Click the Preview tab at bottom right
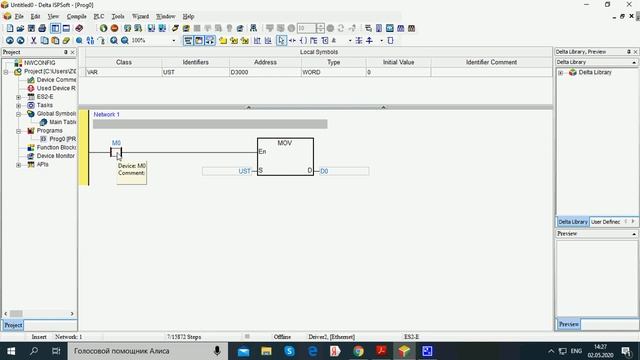The height and width of the screenshot is (360, 640). (569, 324)
